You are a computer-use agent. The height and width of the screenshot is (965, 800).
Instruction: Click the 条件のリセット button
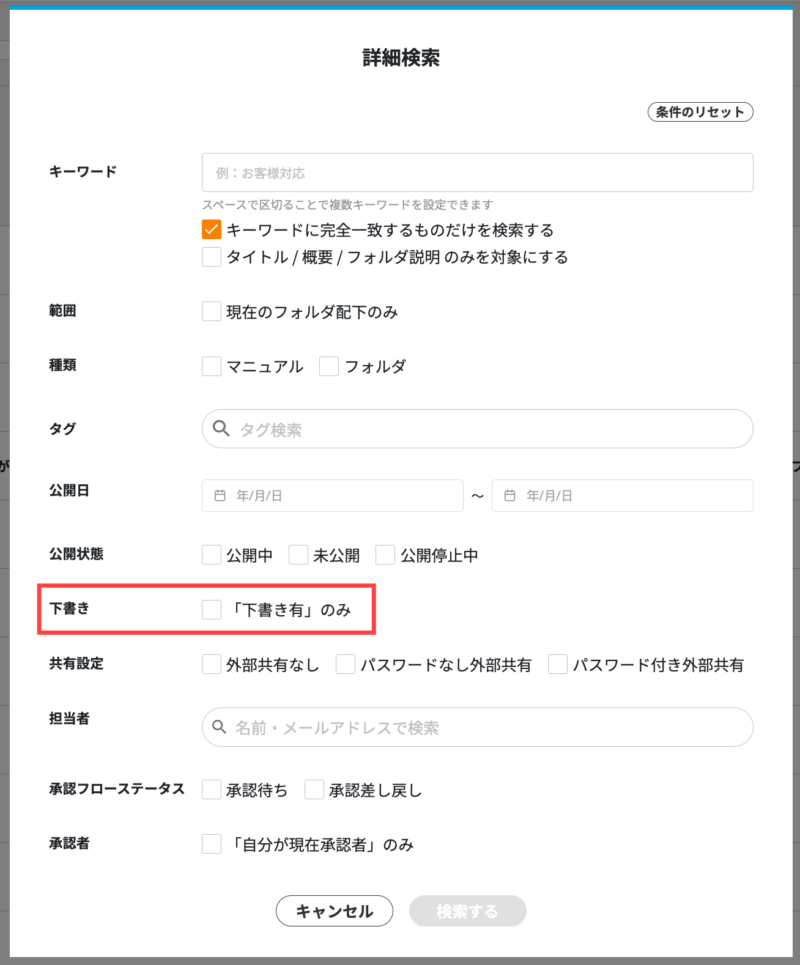(x=700, y=112)
